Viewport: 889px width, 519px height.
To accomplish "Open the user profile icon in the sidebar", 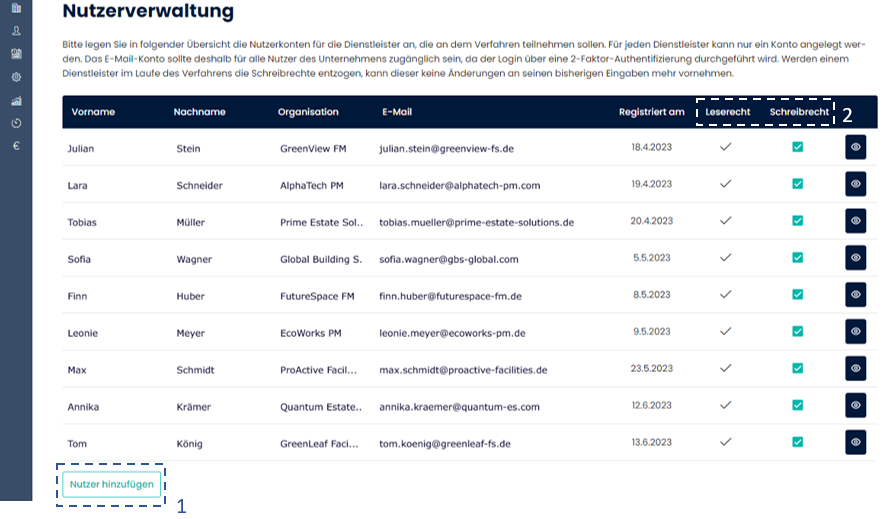I will 16,31.
